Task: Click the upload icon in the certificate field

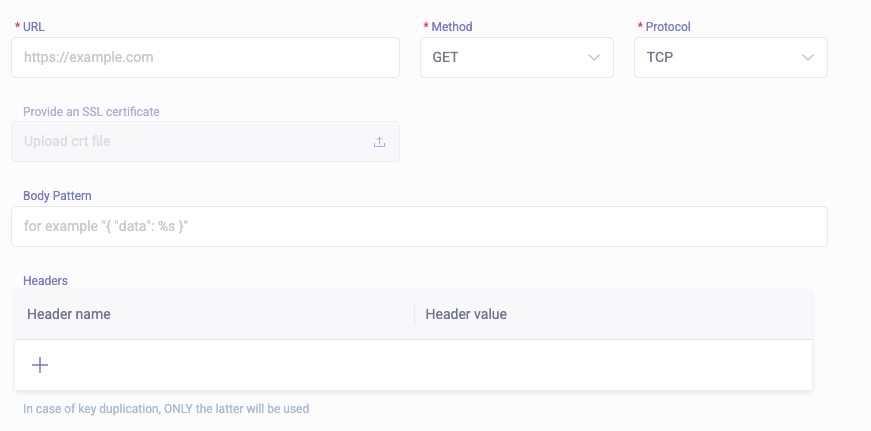Action: point(380,142)
